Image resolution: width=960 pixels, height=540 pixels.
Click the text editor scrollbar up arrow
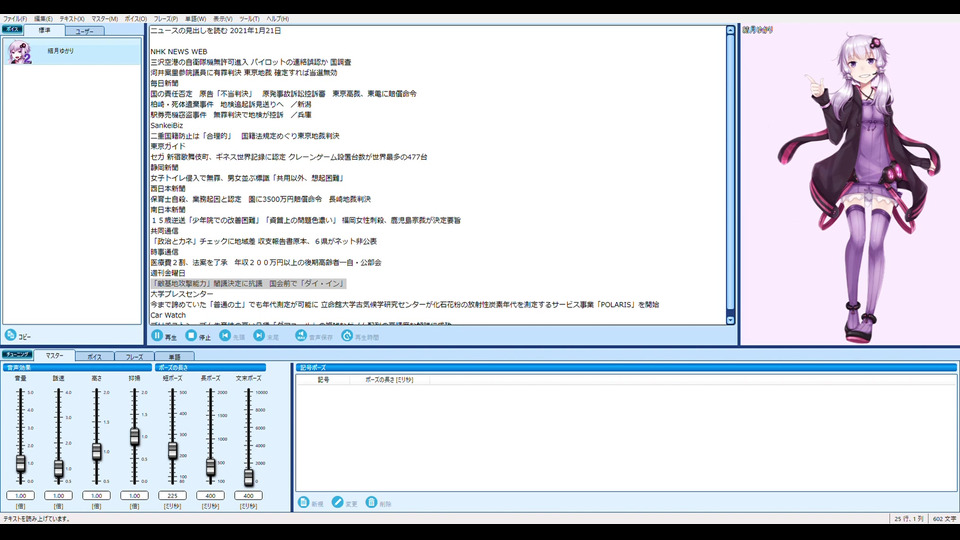coord(730,30)
